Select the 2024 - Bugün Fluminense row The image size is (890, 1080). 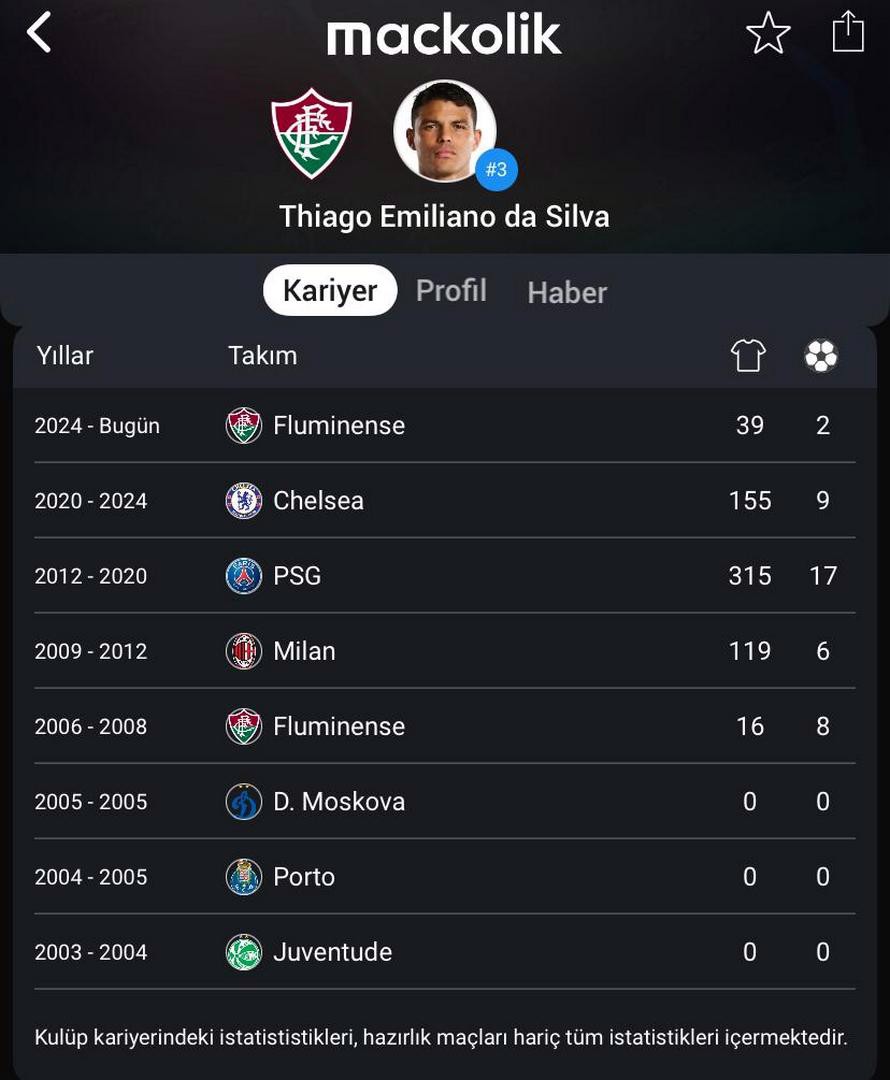coord(445,425)
